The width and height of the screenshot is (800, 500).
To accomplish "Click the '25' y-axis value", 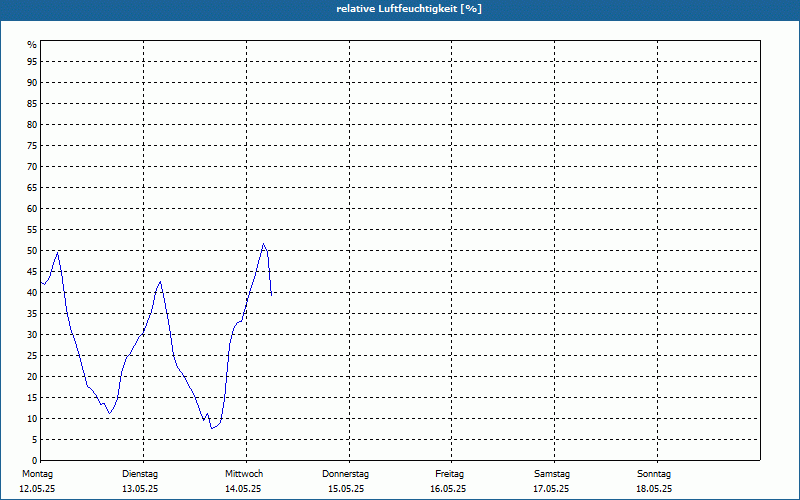I will click(32, 356).
